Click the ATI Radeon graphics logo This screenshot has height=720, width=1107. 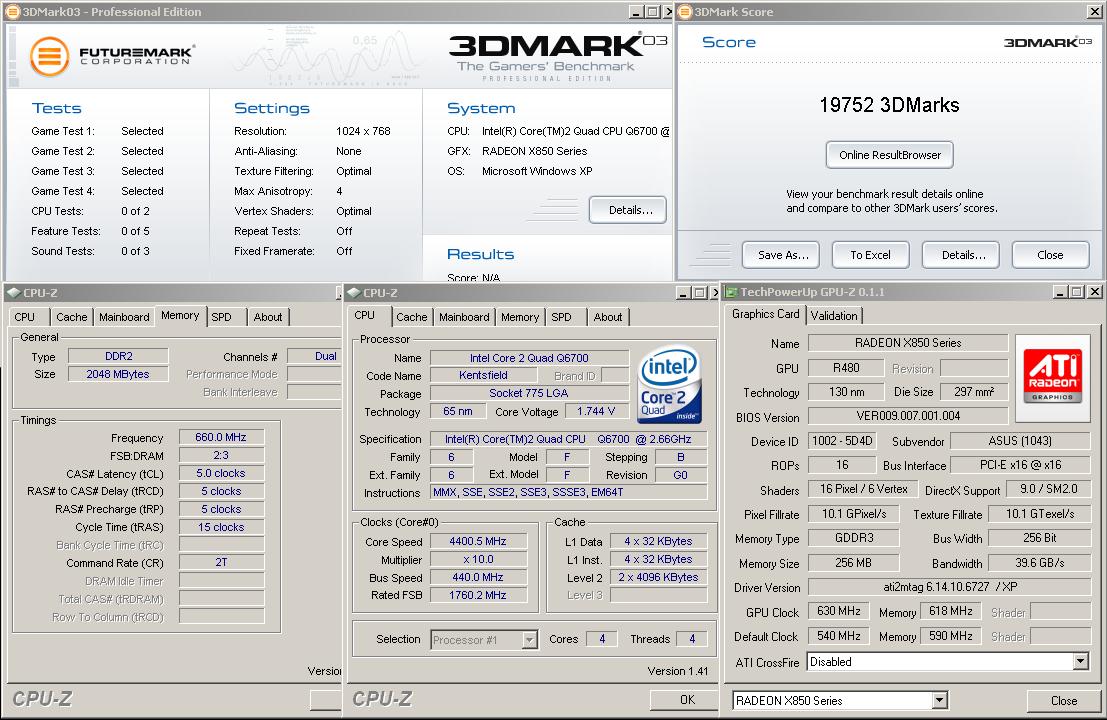pyautogui.click(x=1052, y=377)
